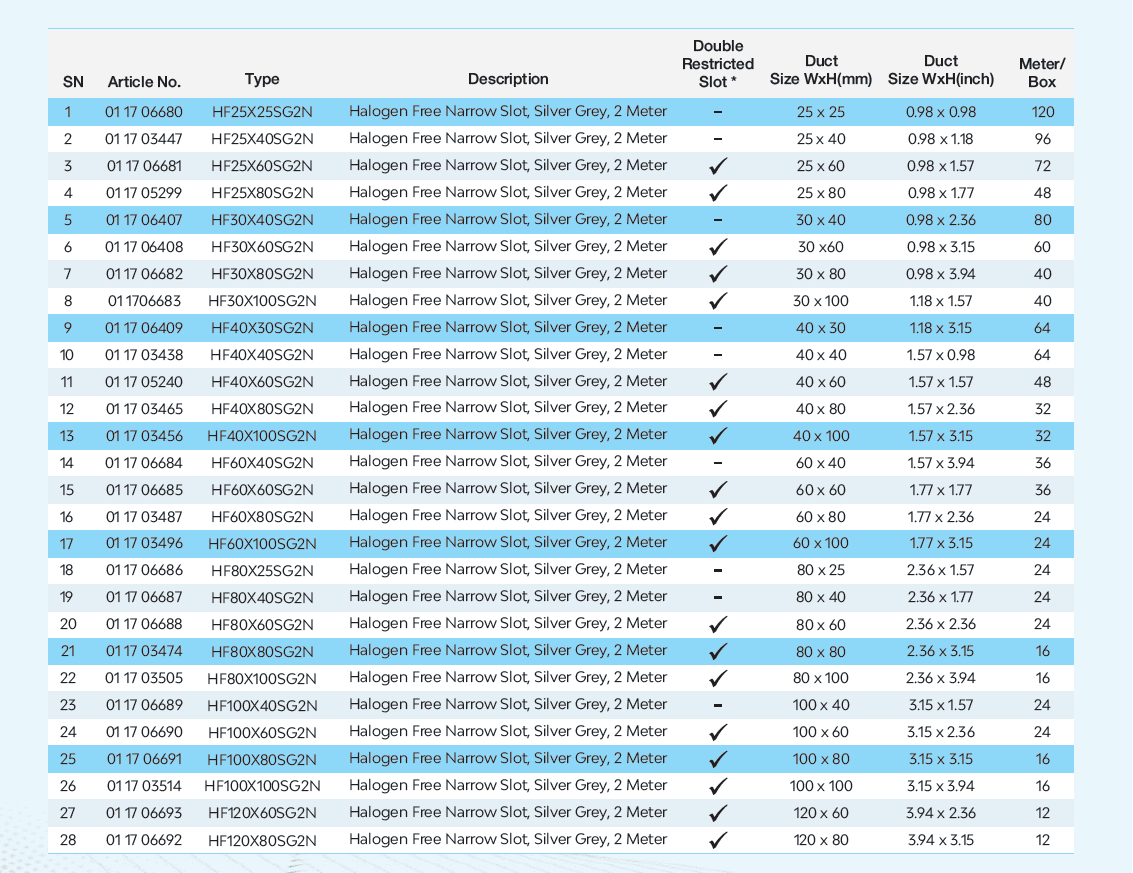Select article number 01 17 06680
The image size is (1133, 873).
click(x=144, y=112)
